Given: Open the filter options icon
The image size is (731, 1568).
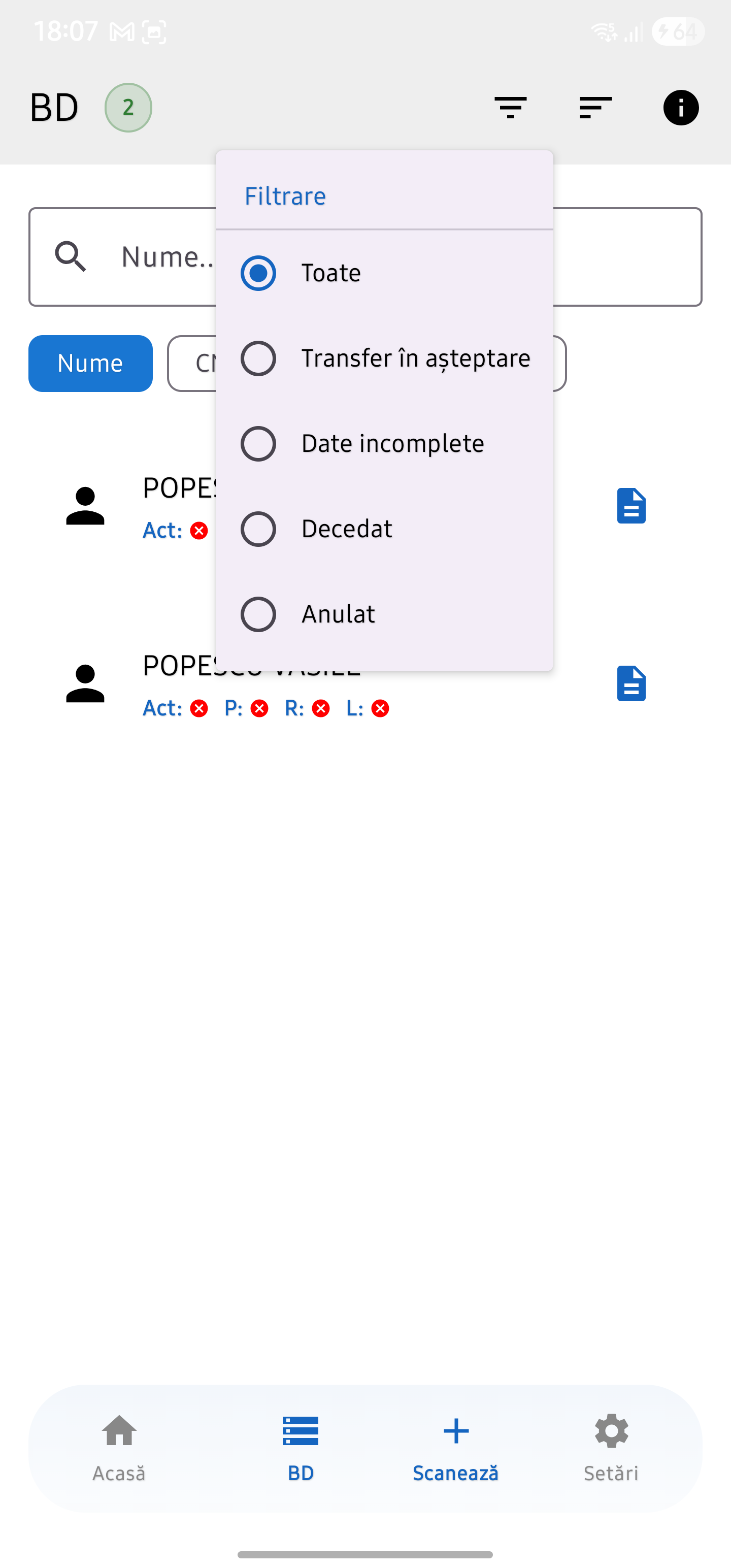Looking at the screenshot, I should tap(510, 108).
